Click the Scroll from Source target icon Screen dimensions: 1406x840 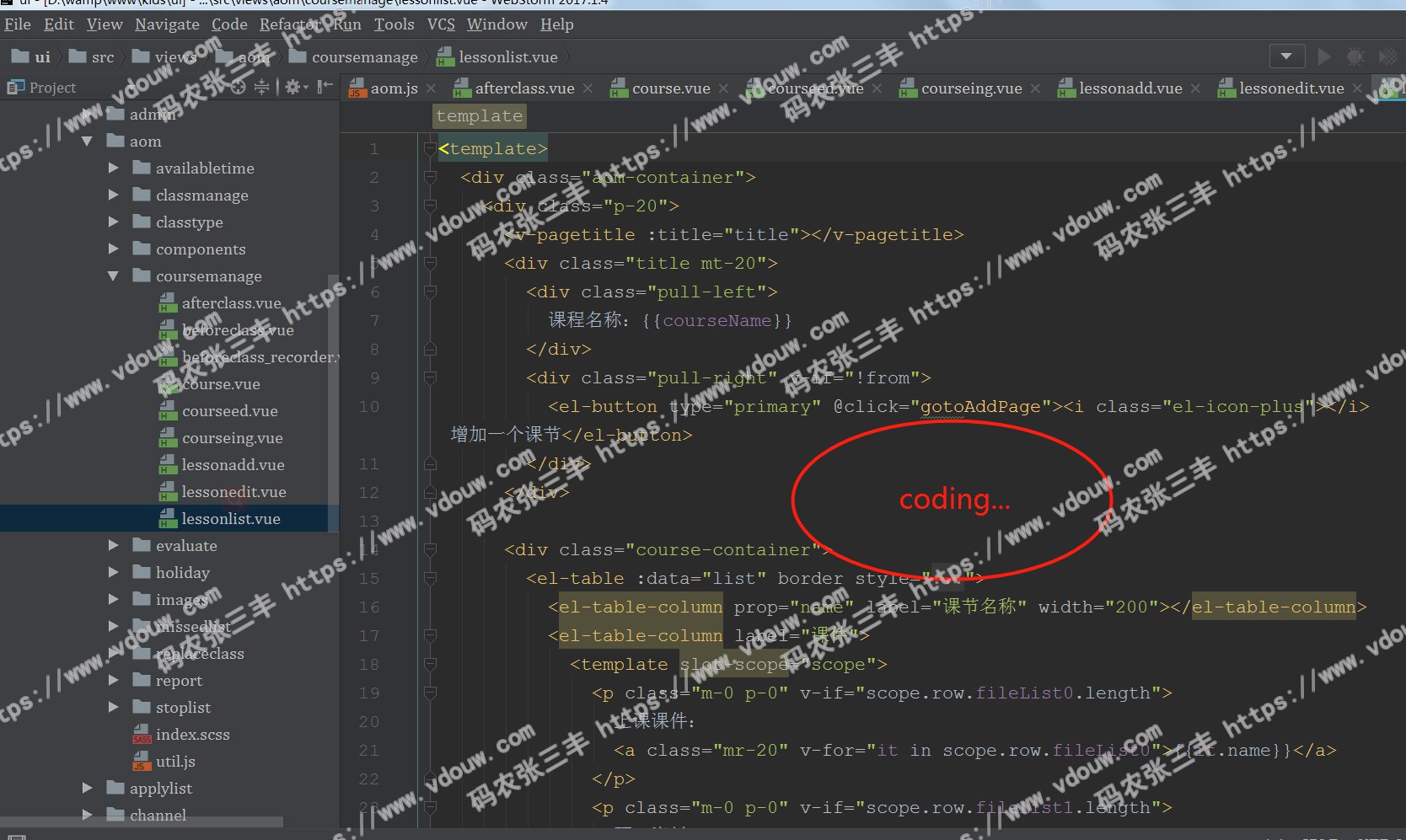click(x=239, y=87)
